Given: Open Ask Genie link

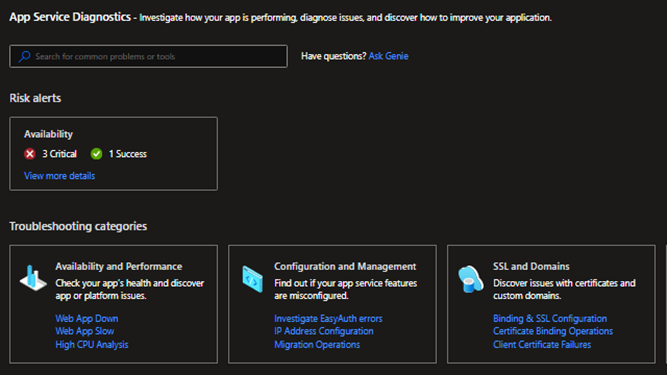Looking at the screenshot, I should [x=388, y=56].
